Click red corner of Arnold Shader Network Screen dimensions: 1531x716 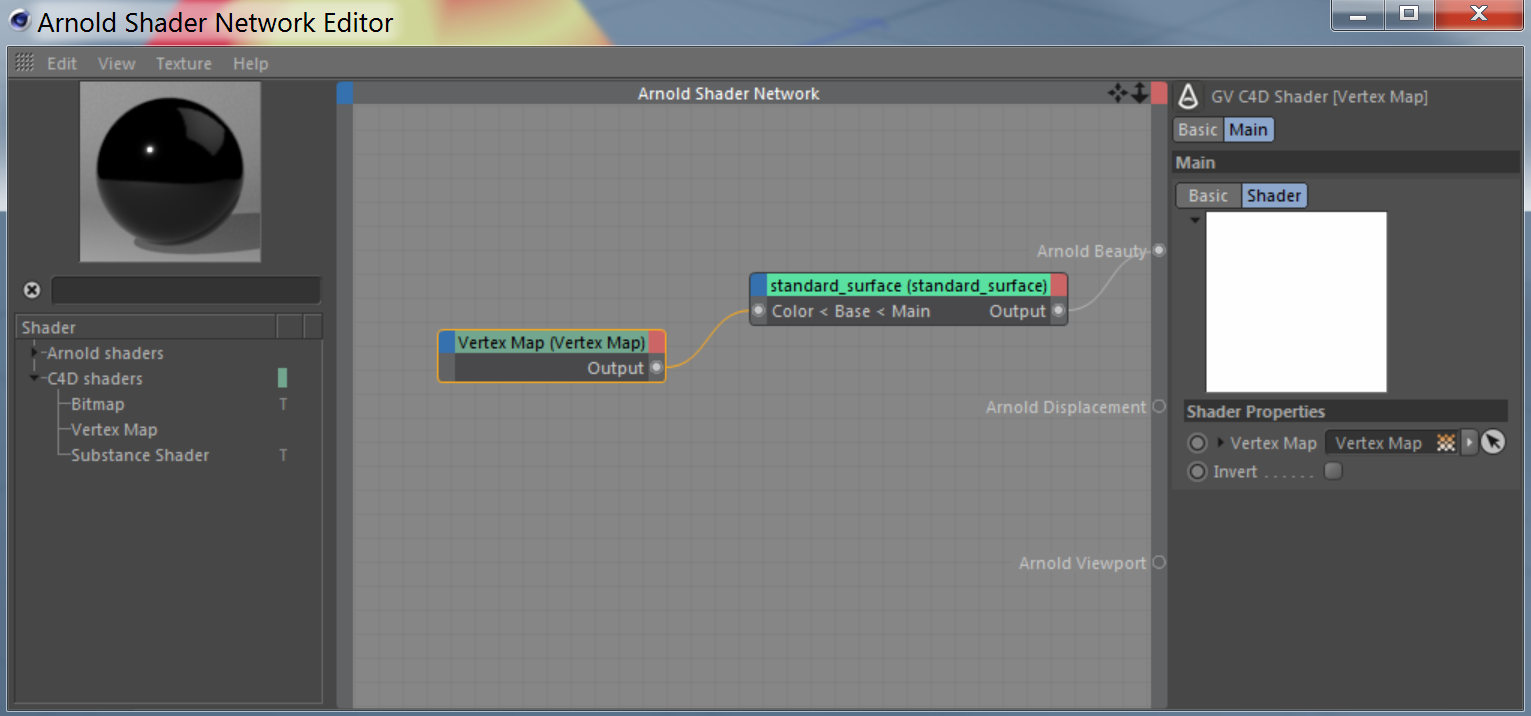pos(1159,93)
